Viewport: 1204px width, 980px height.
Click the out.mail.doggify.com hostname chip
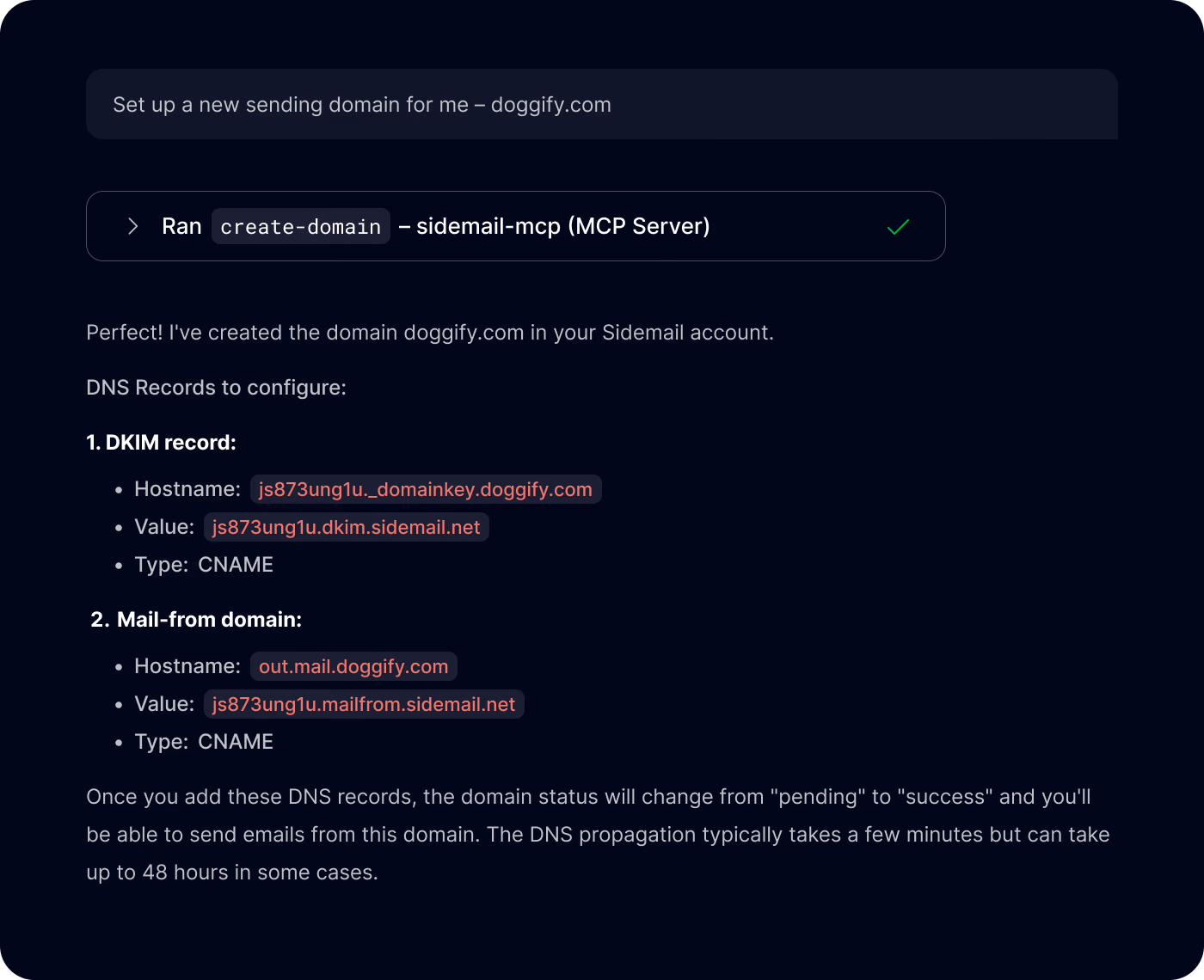353,666
